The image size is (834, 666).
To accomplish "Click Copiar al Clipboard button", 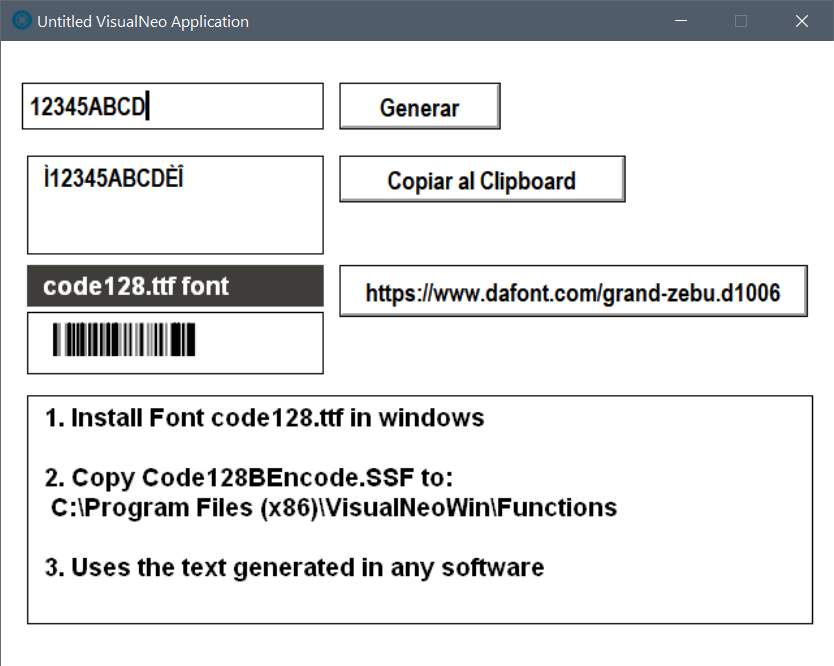I will coord(482,179).
